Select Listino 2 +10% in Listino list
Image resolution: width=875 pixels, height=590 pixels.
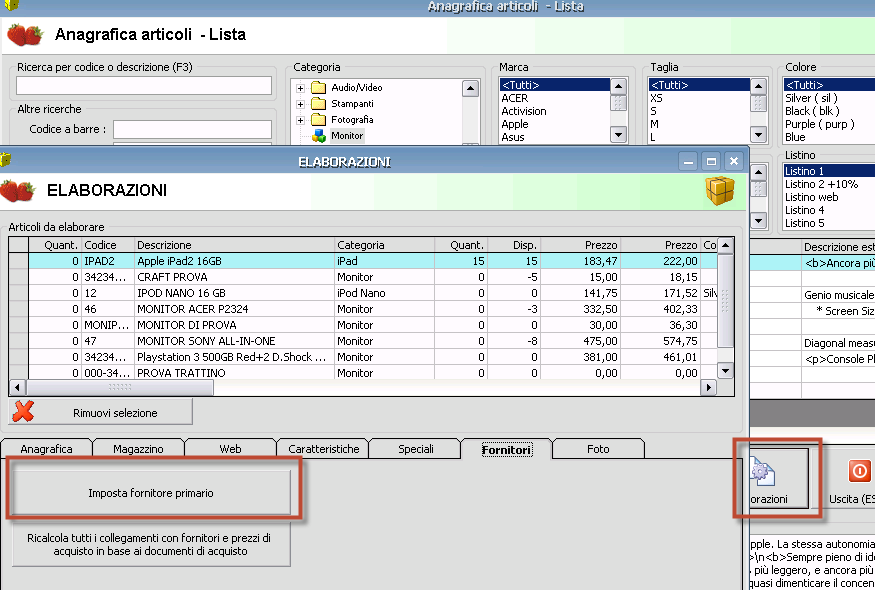point(829,184)
